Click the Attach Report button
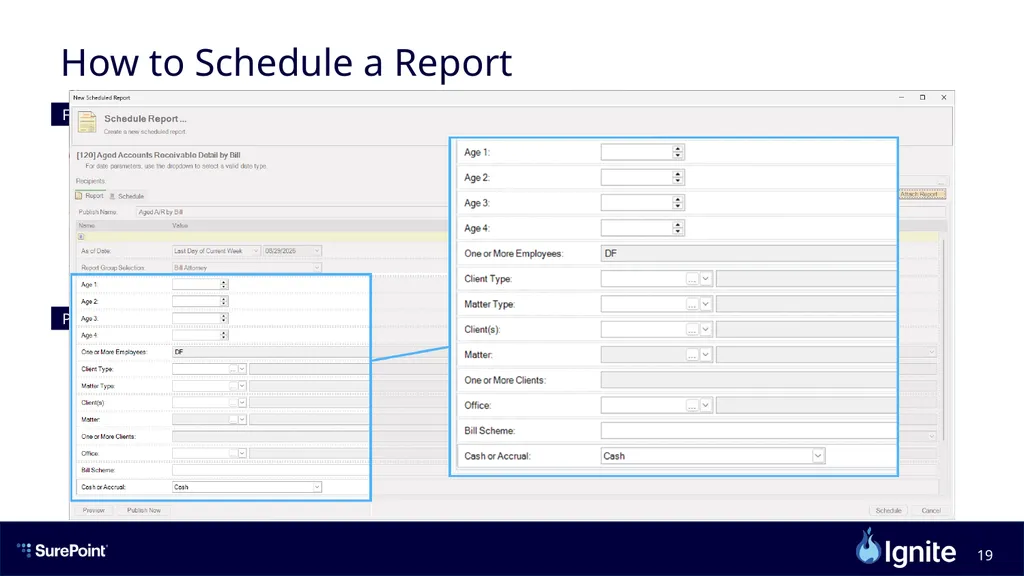1024x576 pixels. tap(922, 194)
